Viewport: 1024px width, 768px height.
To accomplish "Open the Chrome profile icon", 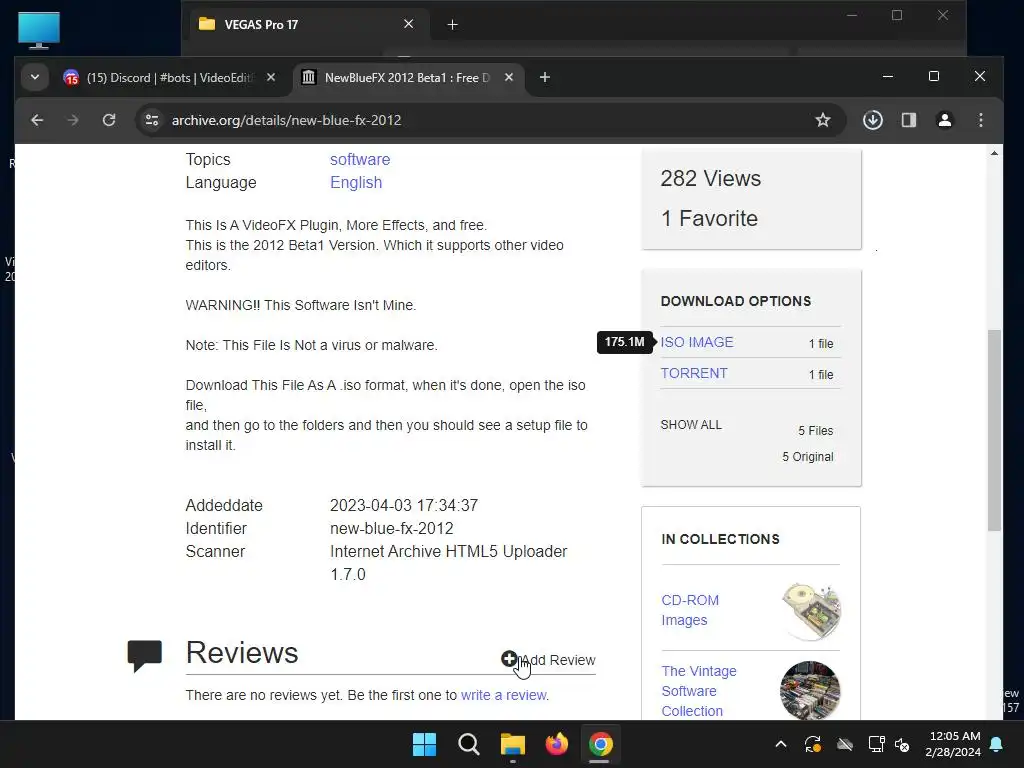I will (944, 120).
